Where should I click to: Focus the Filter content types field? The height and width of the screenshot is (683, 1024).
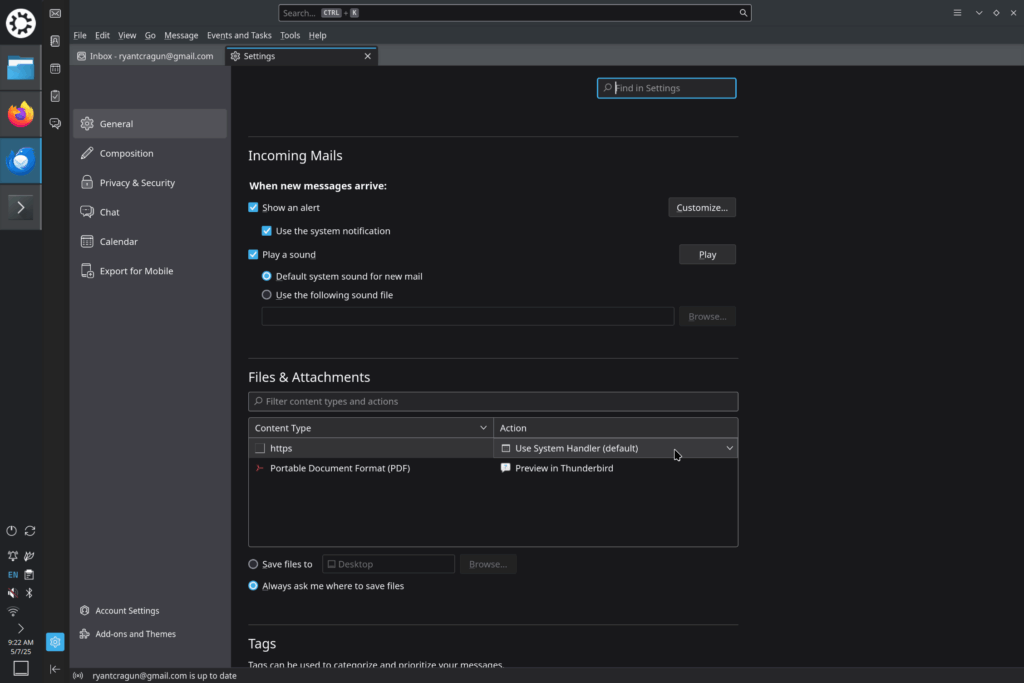coord(493,402)
